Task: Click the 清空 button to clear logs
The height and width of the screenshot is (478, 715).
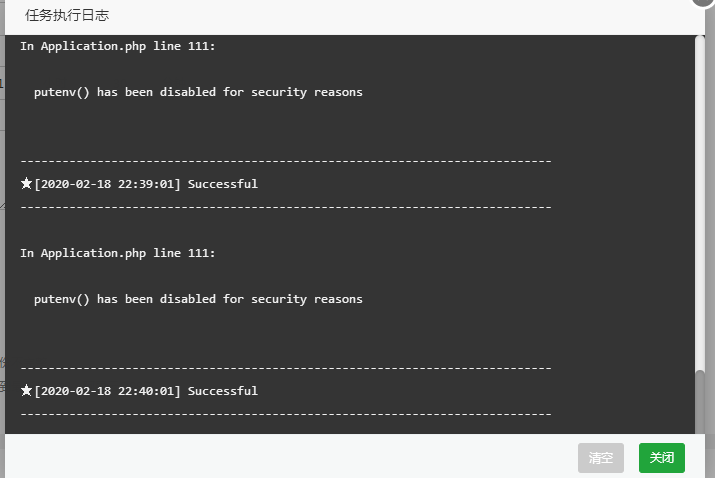Action: click(x=600, y=458)
